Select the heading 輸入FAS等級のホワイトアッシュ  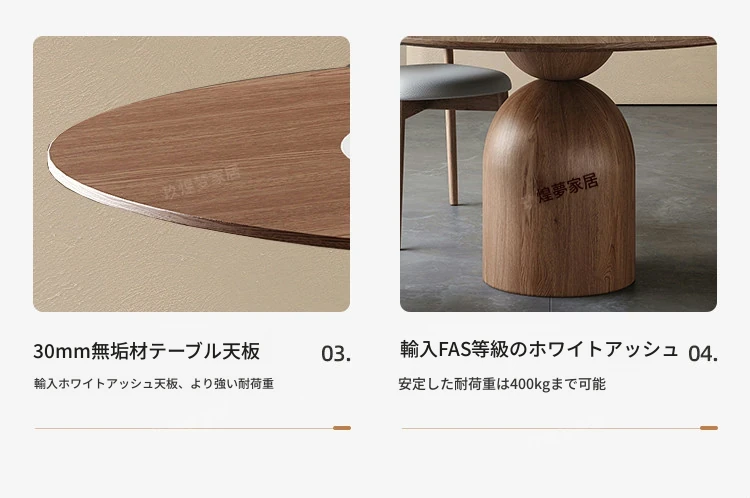[539, 349]
